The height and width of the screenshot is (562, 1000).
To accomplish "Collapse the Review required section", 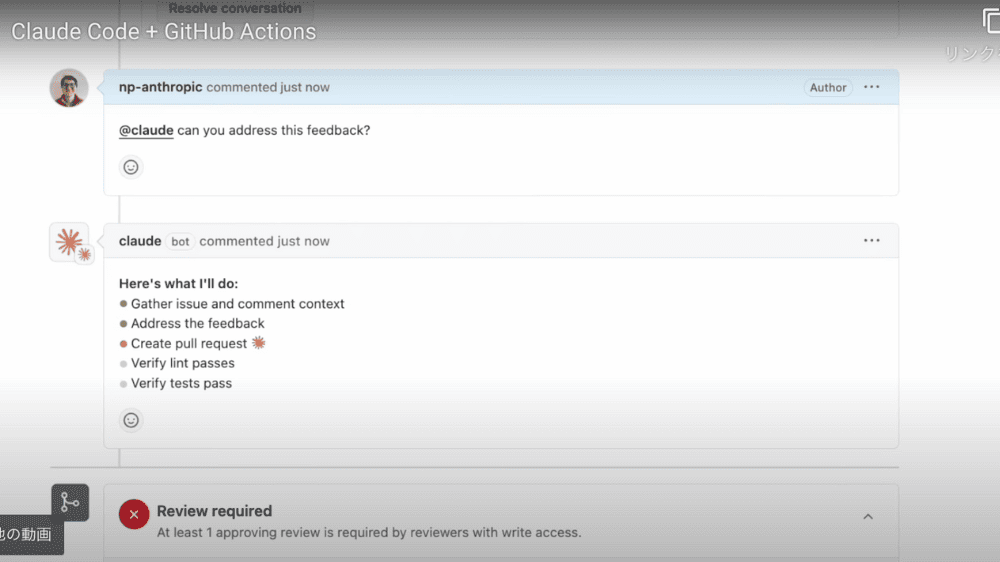I will pos(868,517).
